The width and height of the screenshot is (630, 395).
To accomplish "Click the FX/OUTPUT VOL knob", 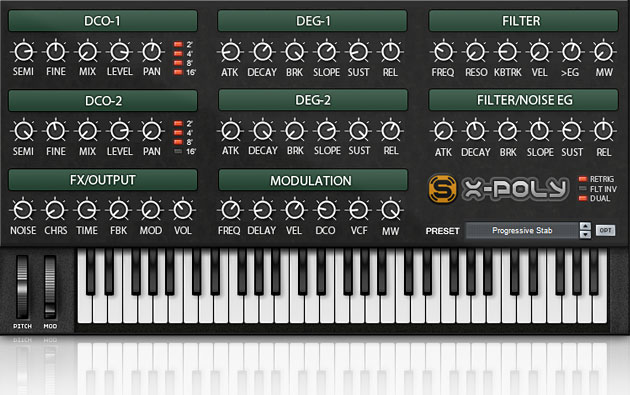I will pyautogui.click(x=183, y=210).
